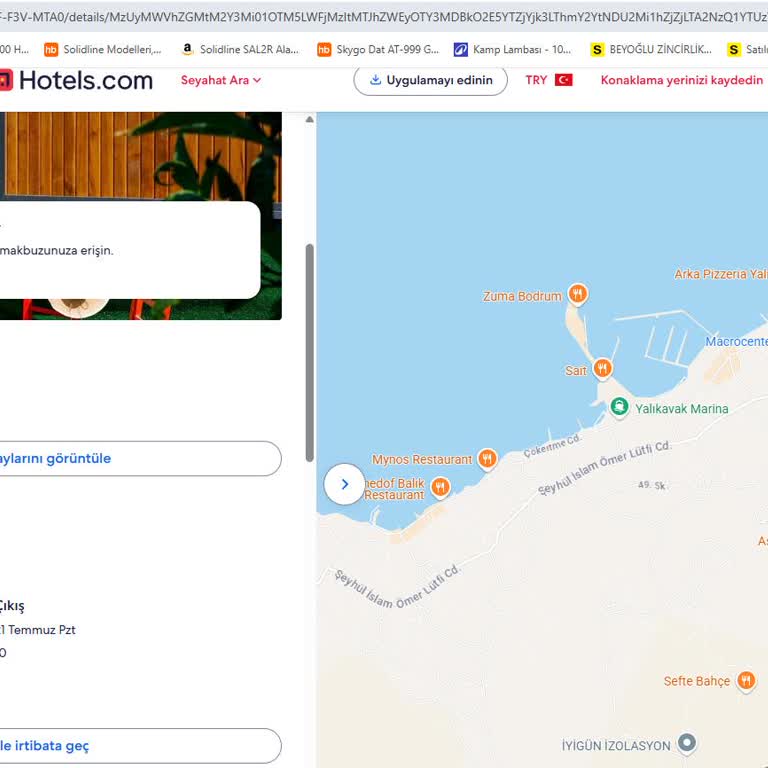Click the hotel photo thumbnail
Image resolution: width=768 pixels, height=768 pixels.
point(141,216)
